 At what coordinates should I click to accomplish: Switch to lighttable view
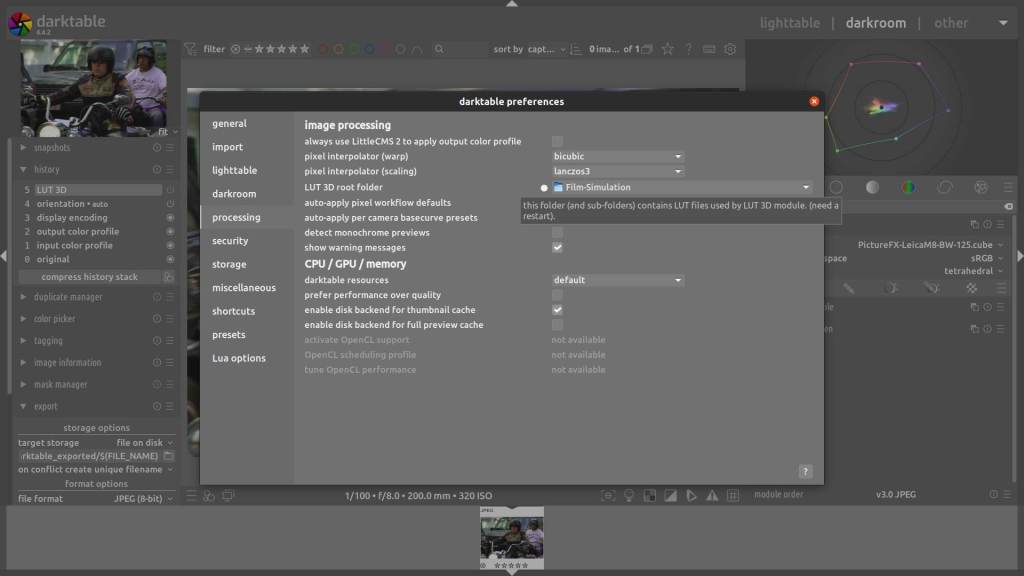[790, 23]
